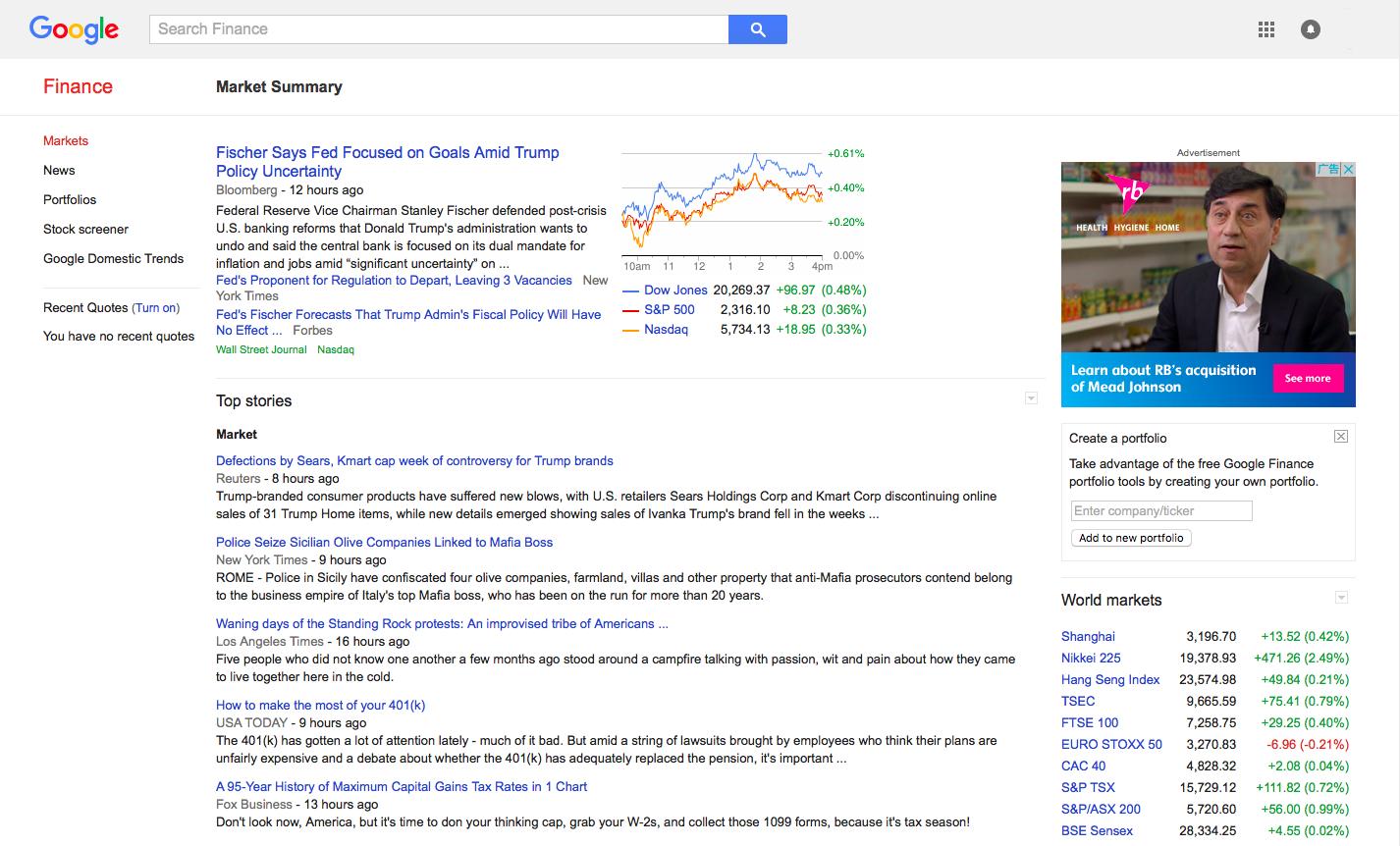Open Nikkei 225 in World markets

tap(1091, 658)
